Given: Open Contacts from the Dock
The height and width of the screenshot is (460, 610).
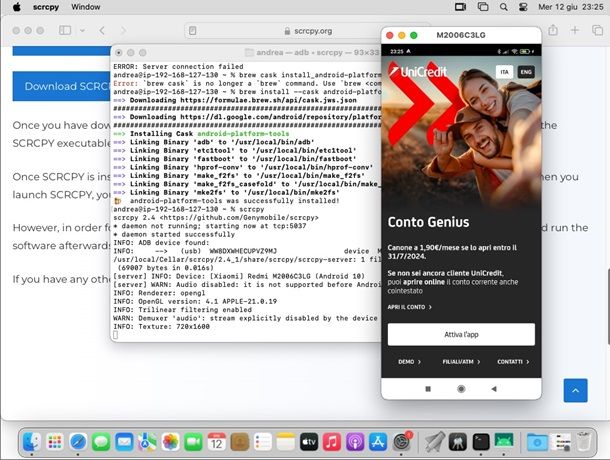Looking at the screenshot, I should tap(240, 442).
